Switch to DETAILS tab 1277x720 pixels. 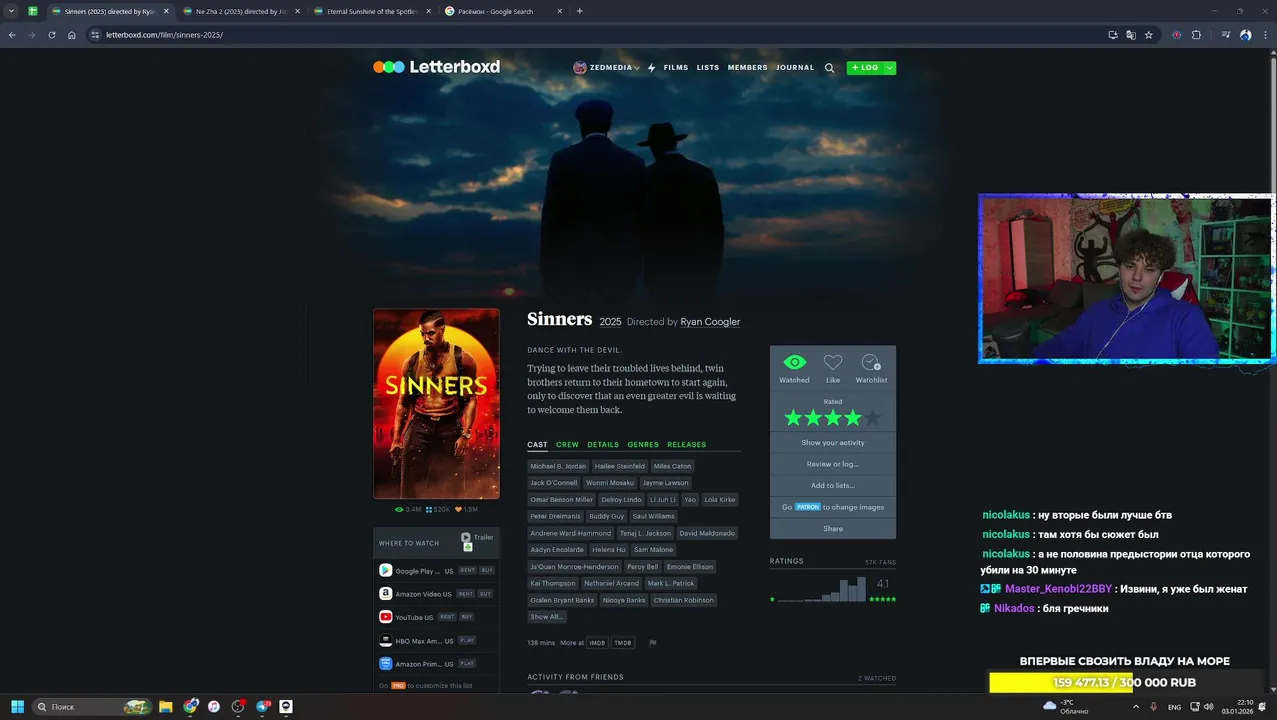point(603,445)
